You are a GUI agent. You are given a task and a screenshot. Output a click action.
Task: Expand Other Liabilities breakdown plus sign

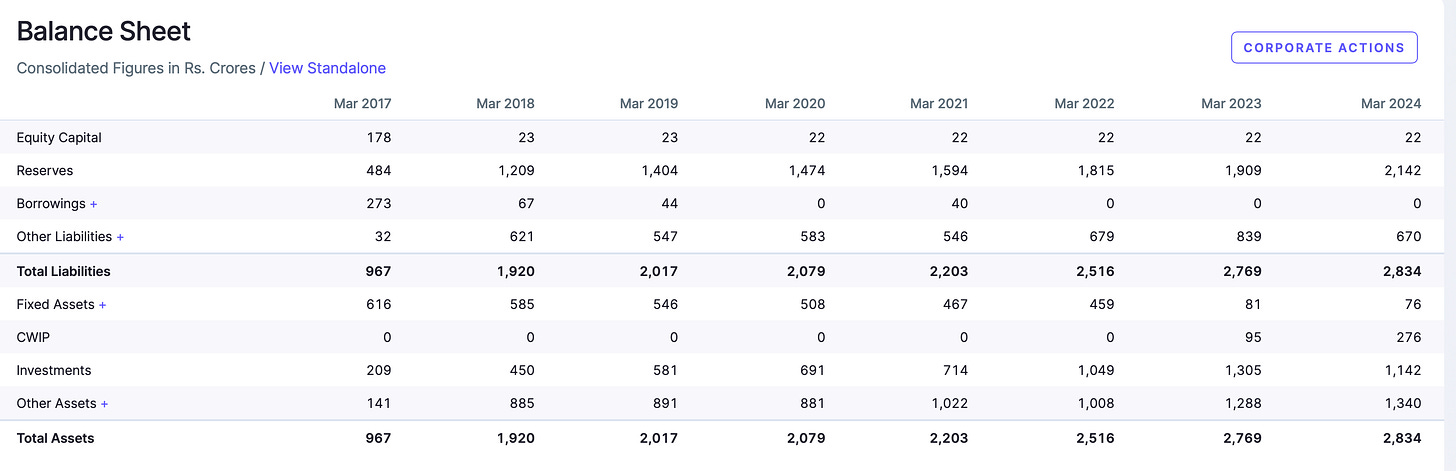pos(121,237)
